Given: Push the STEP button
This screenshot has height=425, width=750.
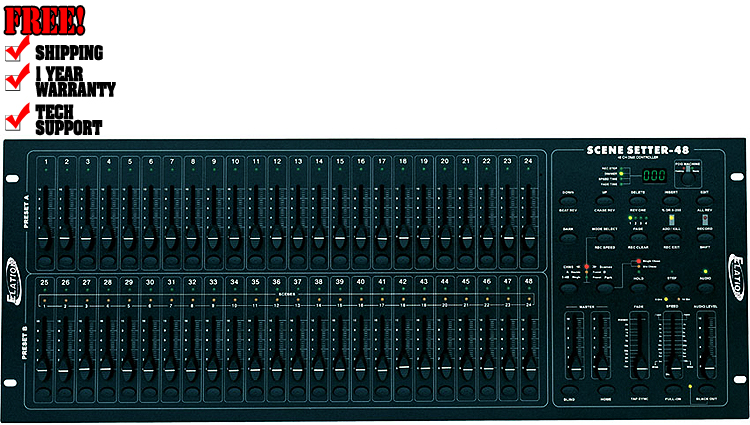Looking at the screenshot, I should (672, 287).
